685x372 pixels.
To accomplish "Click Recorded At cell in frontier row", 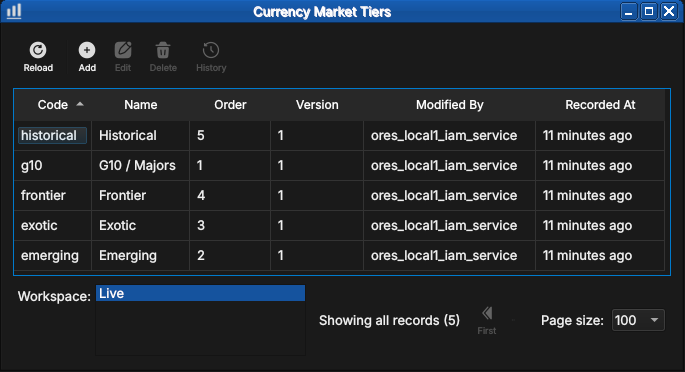I will [x=600, y=195].
